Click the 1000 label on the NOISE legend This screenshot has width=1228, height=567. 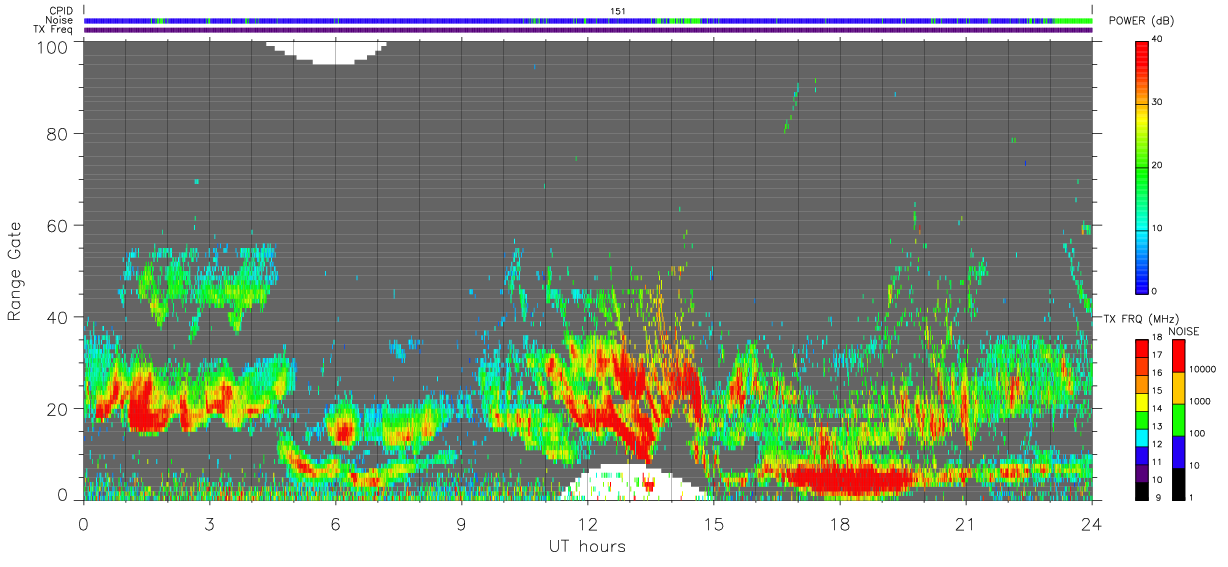click(x=1201, y=401)
